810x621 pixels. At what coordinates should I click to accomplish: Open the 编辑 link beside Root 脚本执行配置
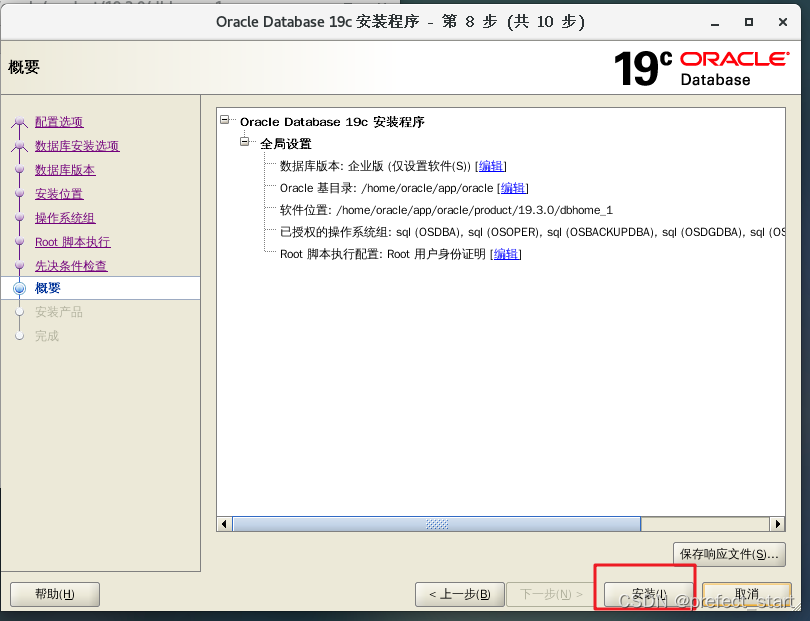pos(506,254)
